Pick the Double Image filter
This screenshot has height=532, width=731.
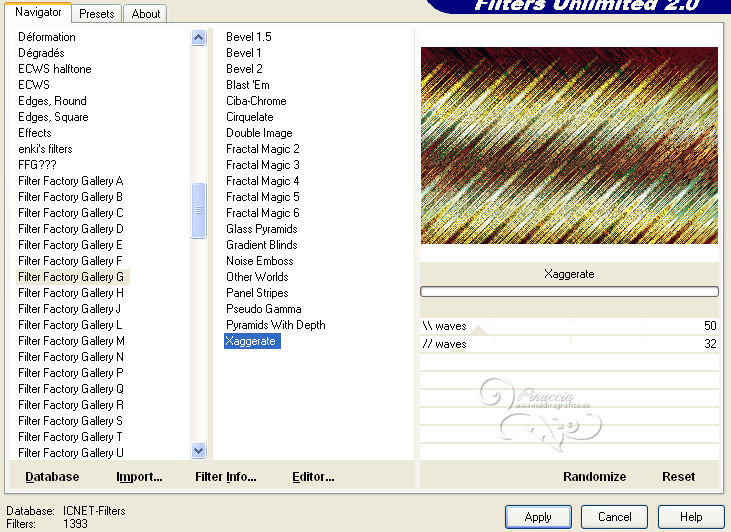[259, 133]
